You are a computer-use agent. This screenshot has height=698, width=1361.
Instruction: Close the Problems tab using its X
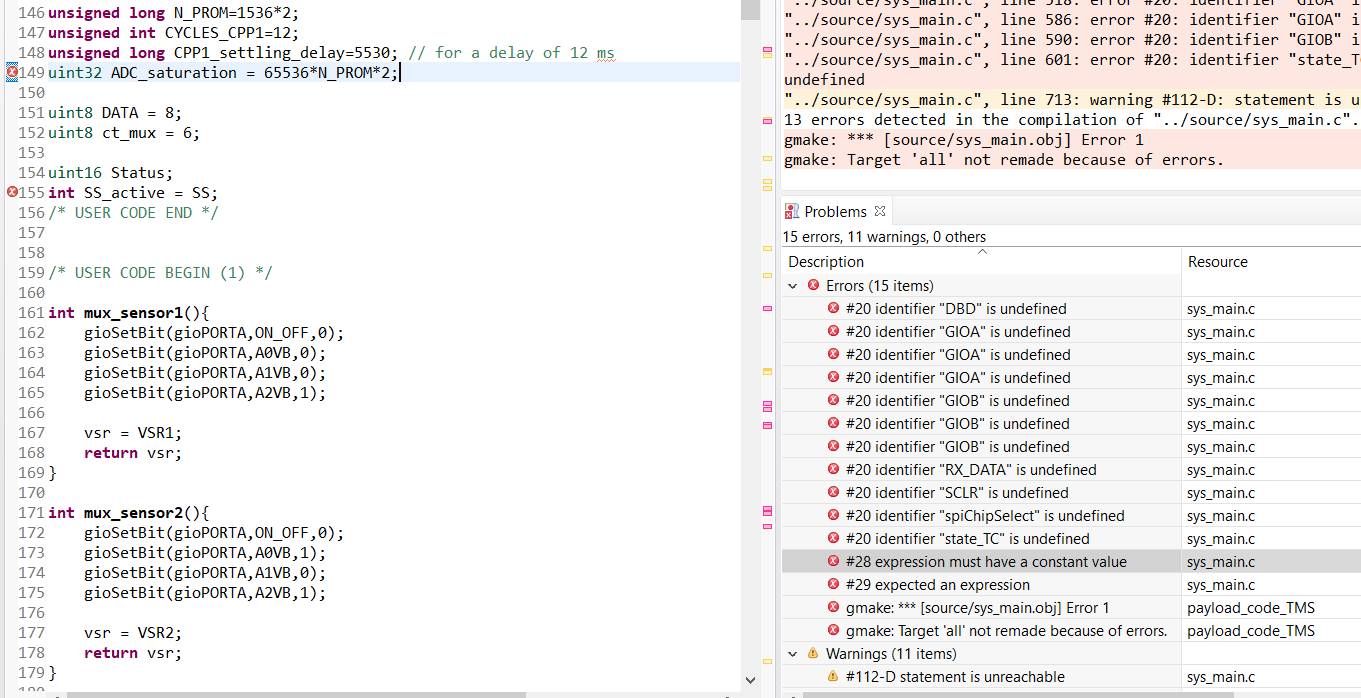coord(880,211)
